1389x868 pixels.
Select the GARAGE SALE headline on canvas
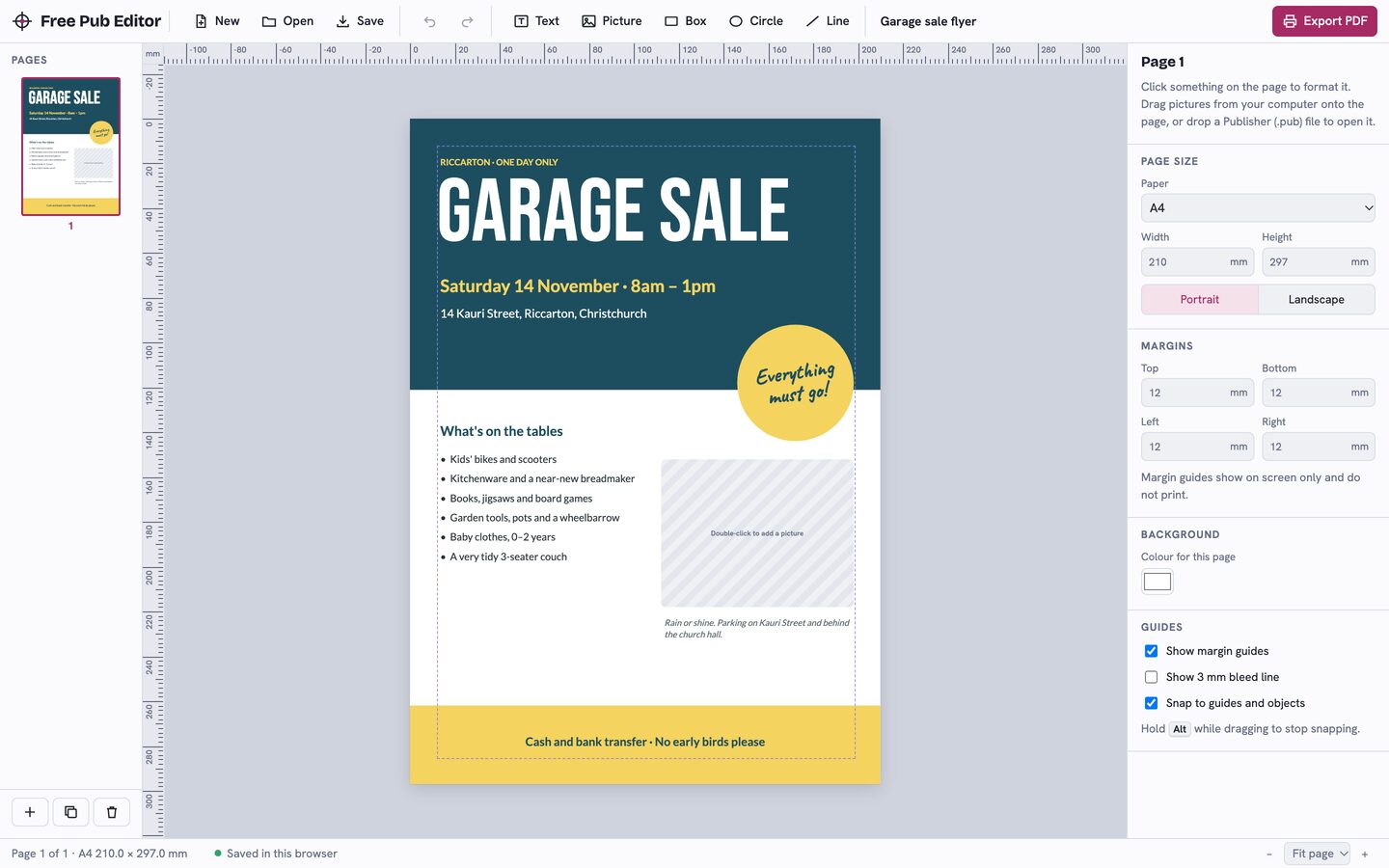[x=613, y=210]
